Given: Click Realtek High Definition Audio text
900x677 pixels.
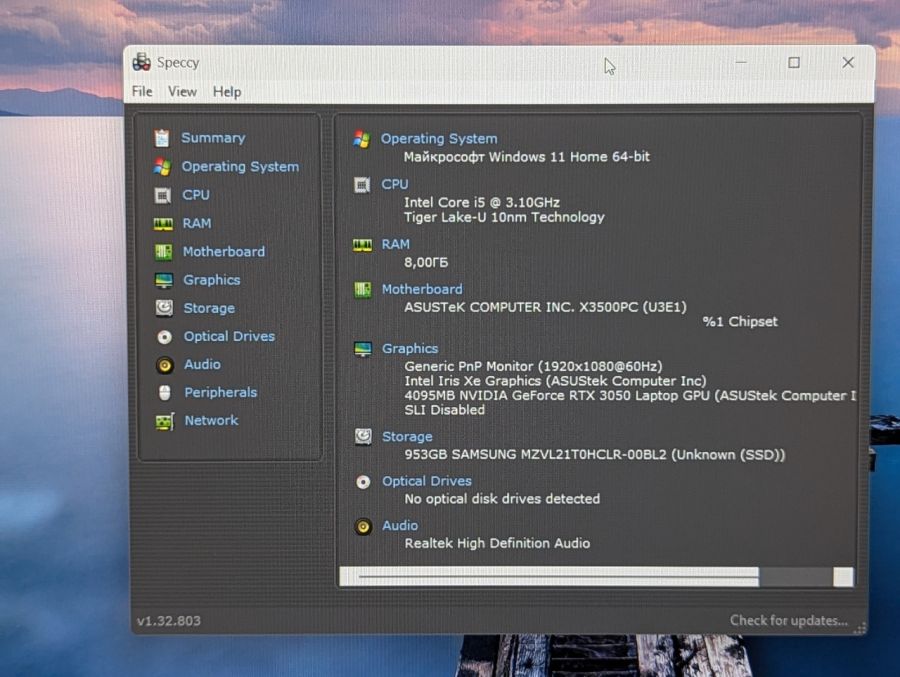Looking at the screenshot, I should (497, 543).
